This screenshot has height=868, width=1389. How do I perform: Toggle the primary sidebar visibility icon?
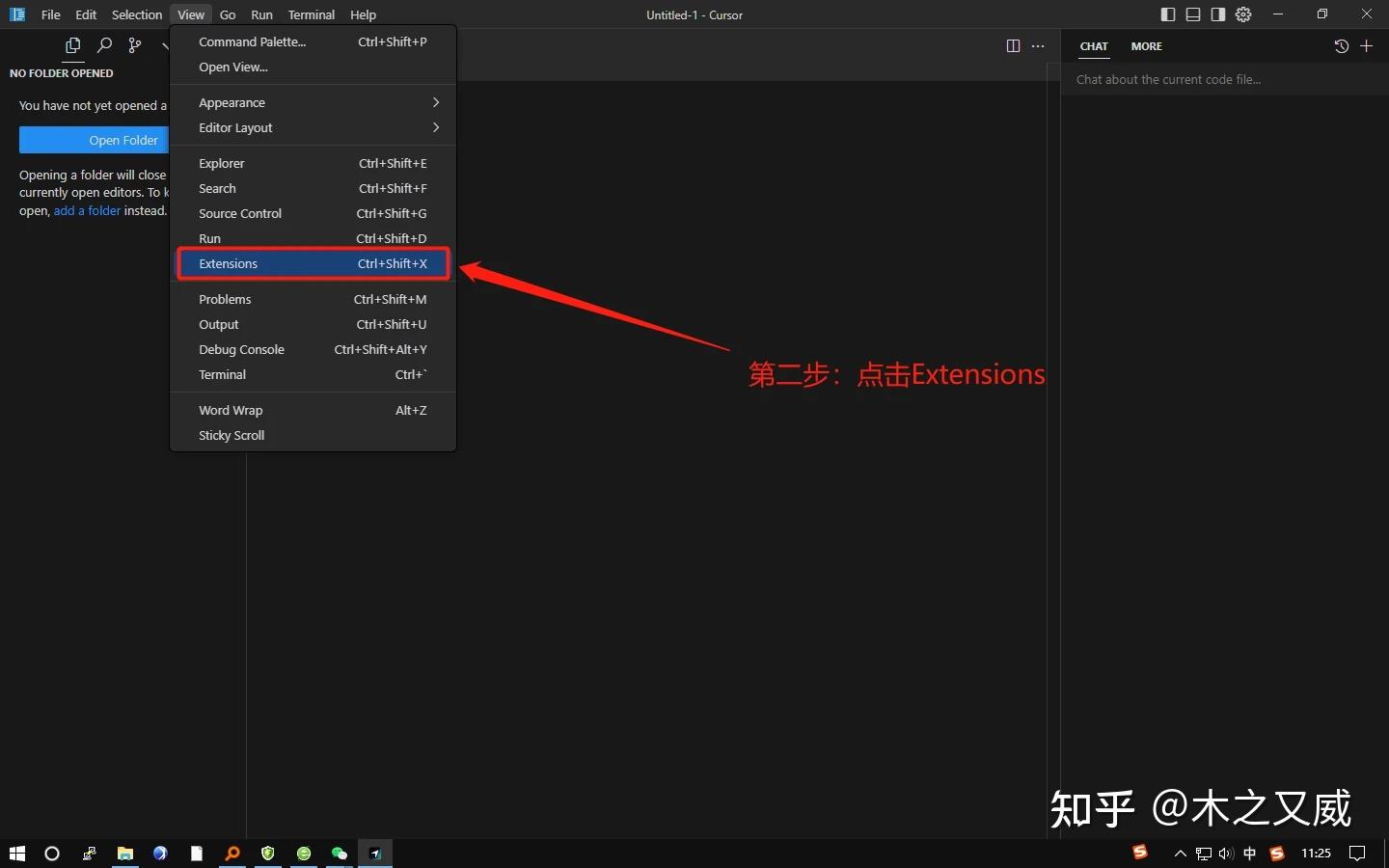coord(1168,14)
